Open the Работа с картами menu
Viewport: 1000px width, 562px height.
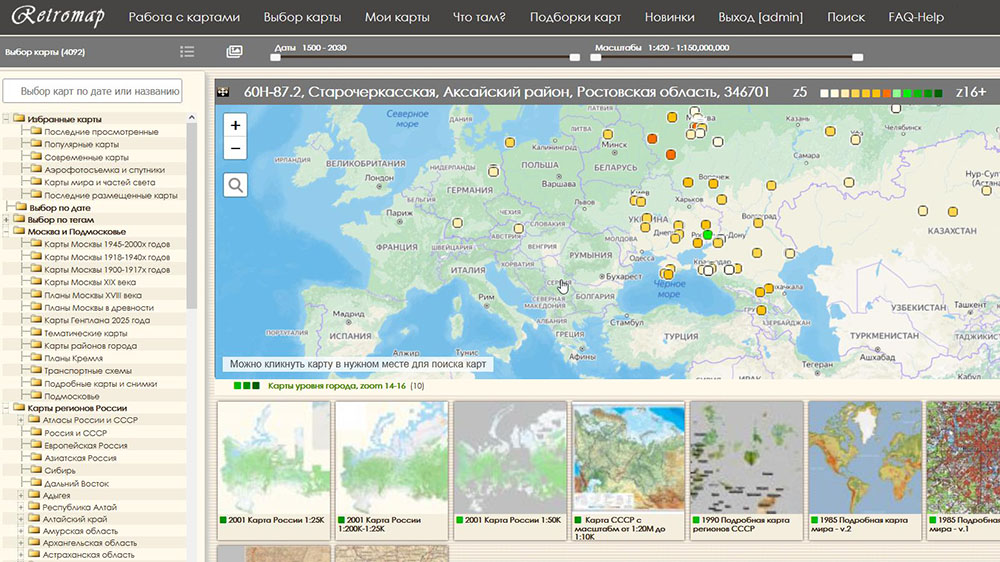[184, 17]
